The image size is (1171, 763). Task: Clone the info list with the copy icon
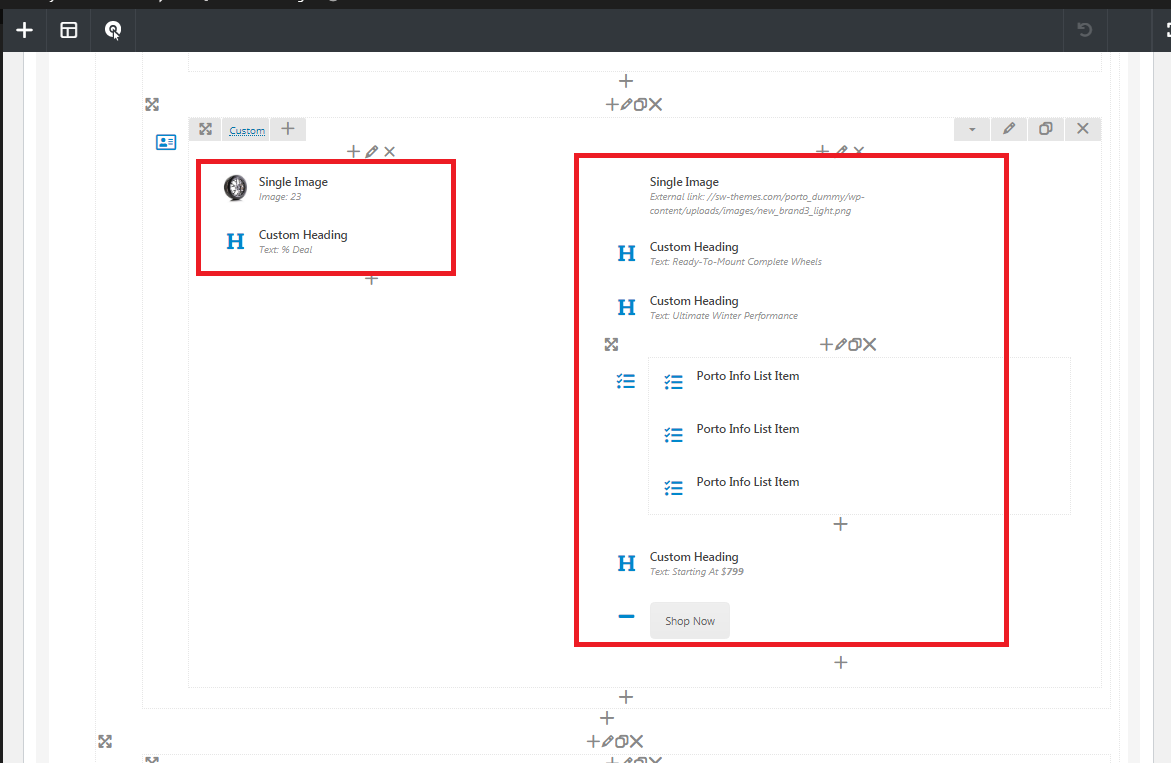pos(855,344)
